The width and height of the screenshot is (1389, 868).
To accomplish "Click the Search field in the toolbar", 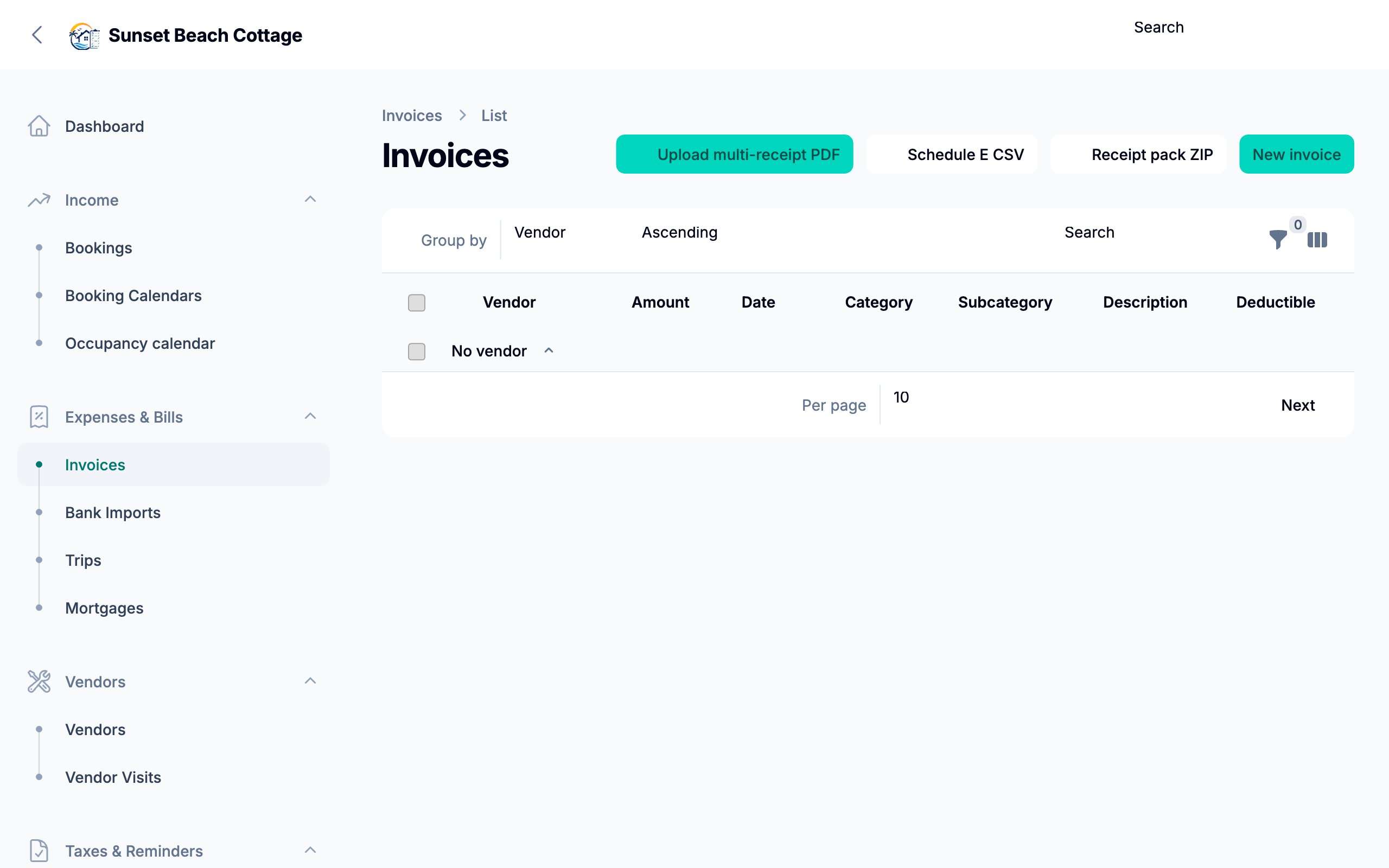I will (x=1089, y=232).
